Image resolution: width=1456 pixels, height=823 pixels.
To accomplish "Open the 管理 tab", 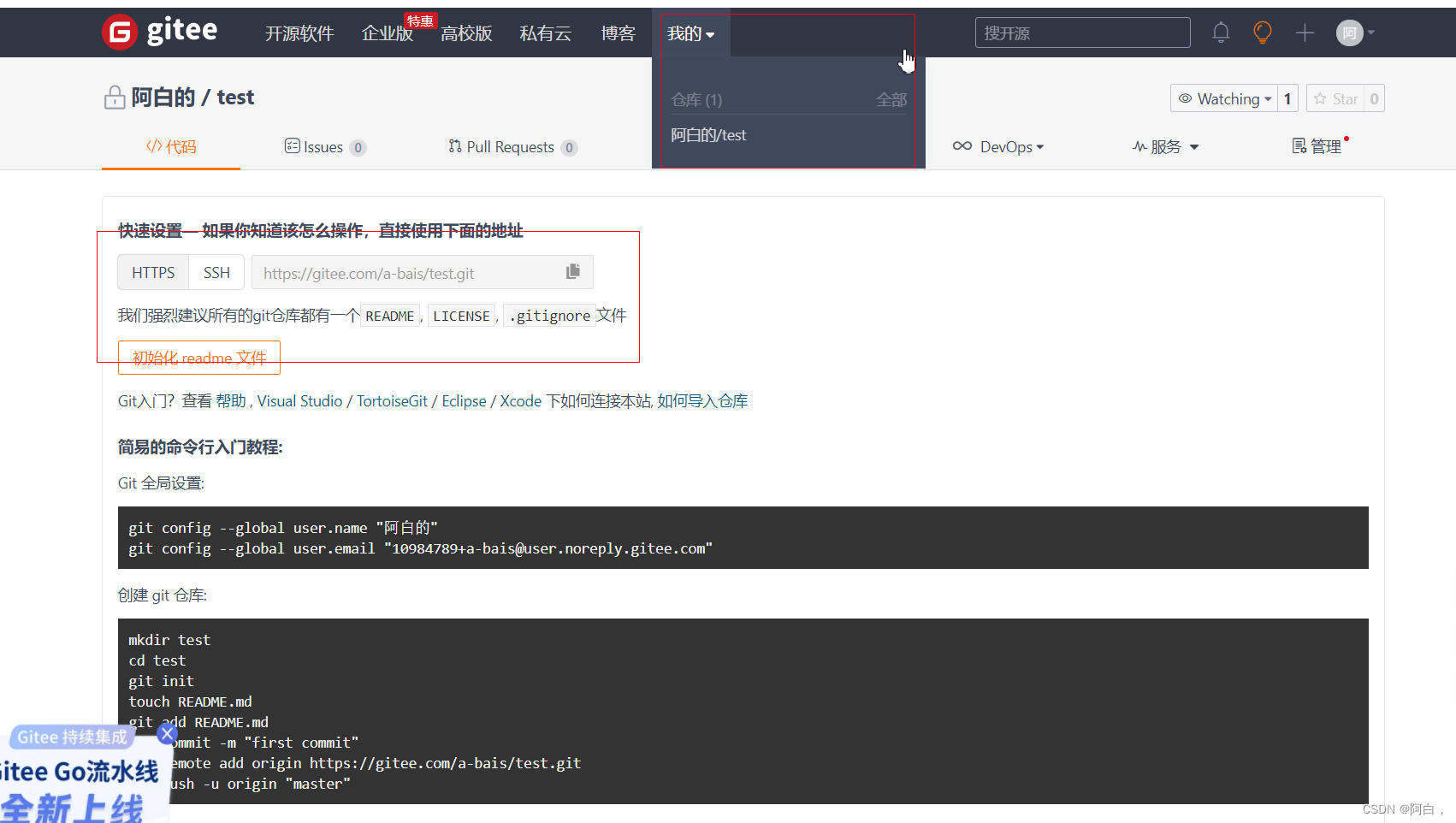I will 1318,146.
